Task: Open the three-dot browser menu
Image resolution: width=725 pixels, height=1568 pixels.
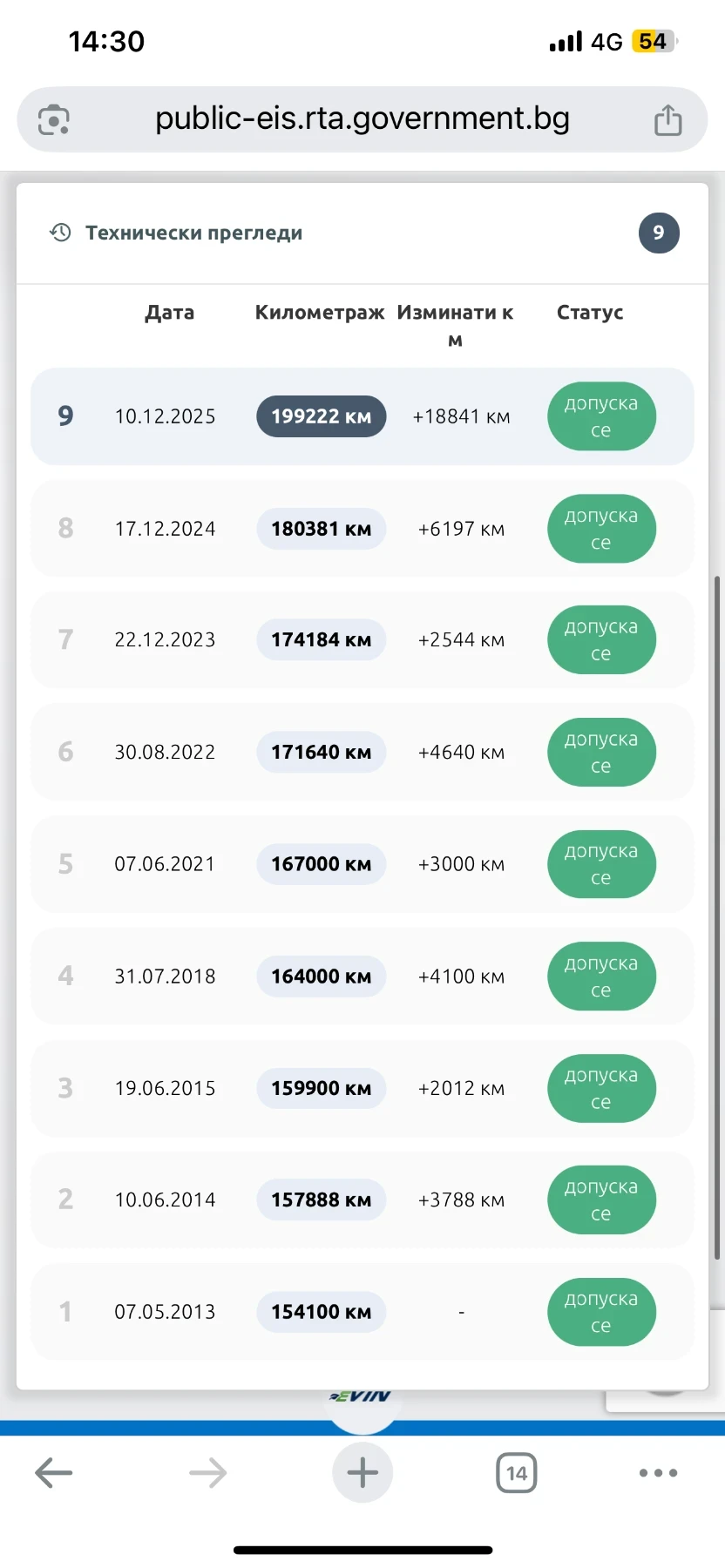Action: pos(658,1473)
